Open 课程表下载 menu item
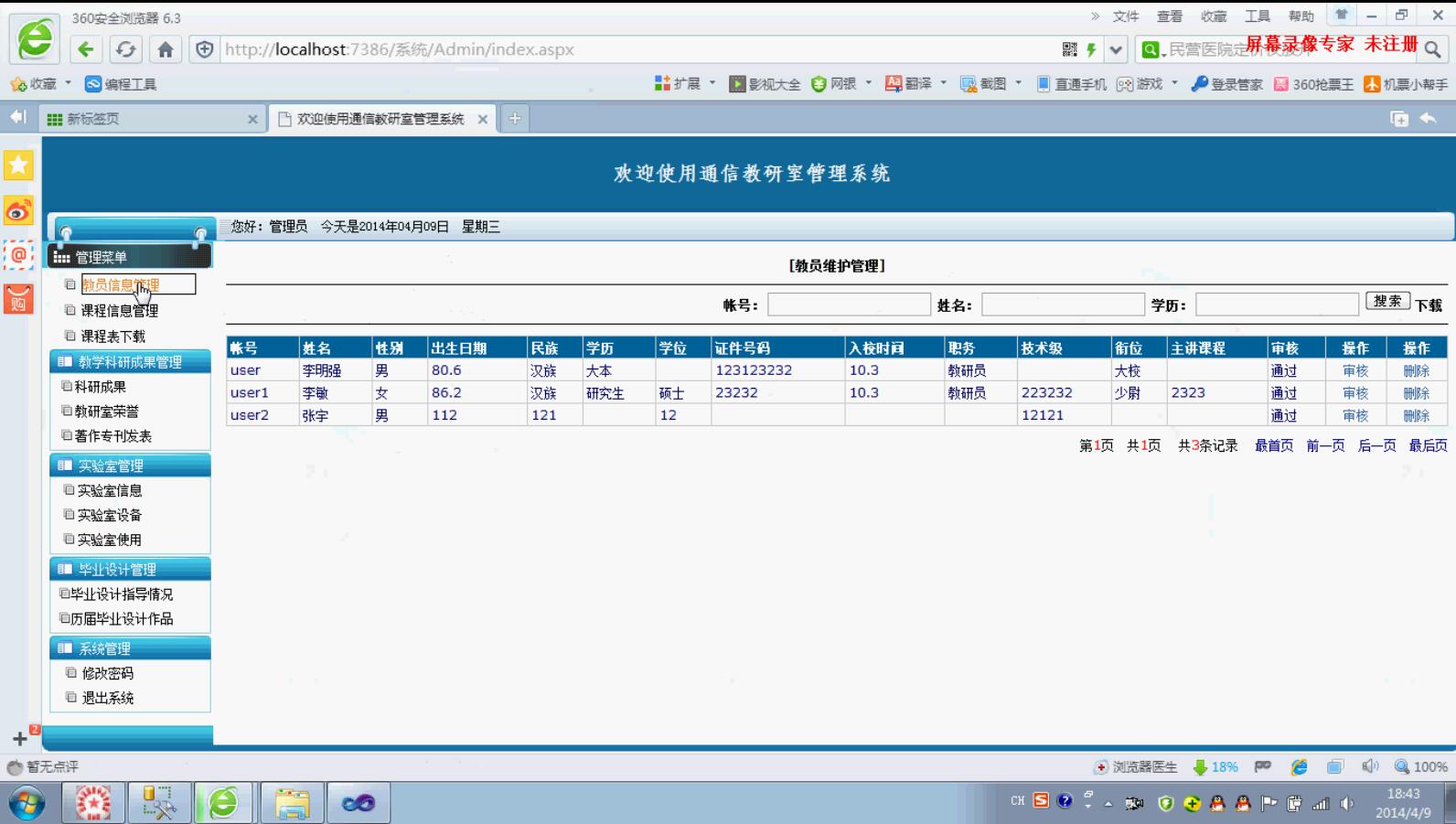 click(x=112, y=337)
